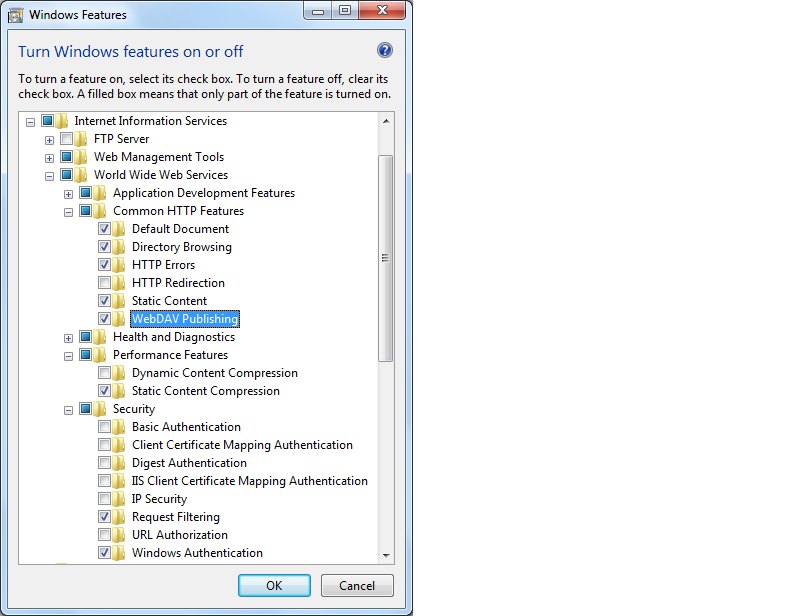
Task: Dismiss the dialog with Cancel
Action: (x=357, y=586)
